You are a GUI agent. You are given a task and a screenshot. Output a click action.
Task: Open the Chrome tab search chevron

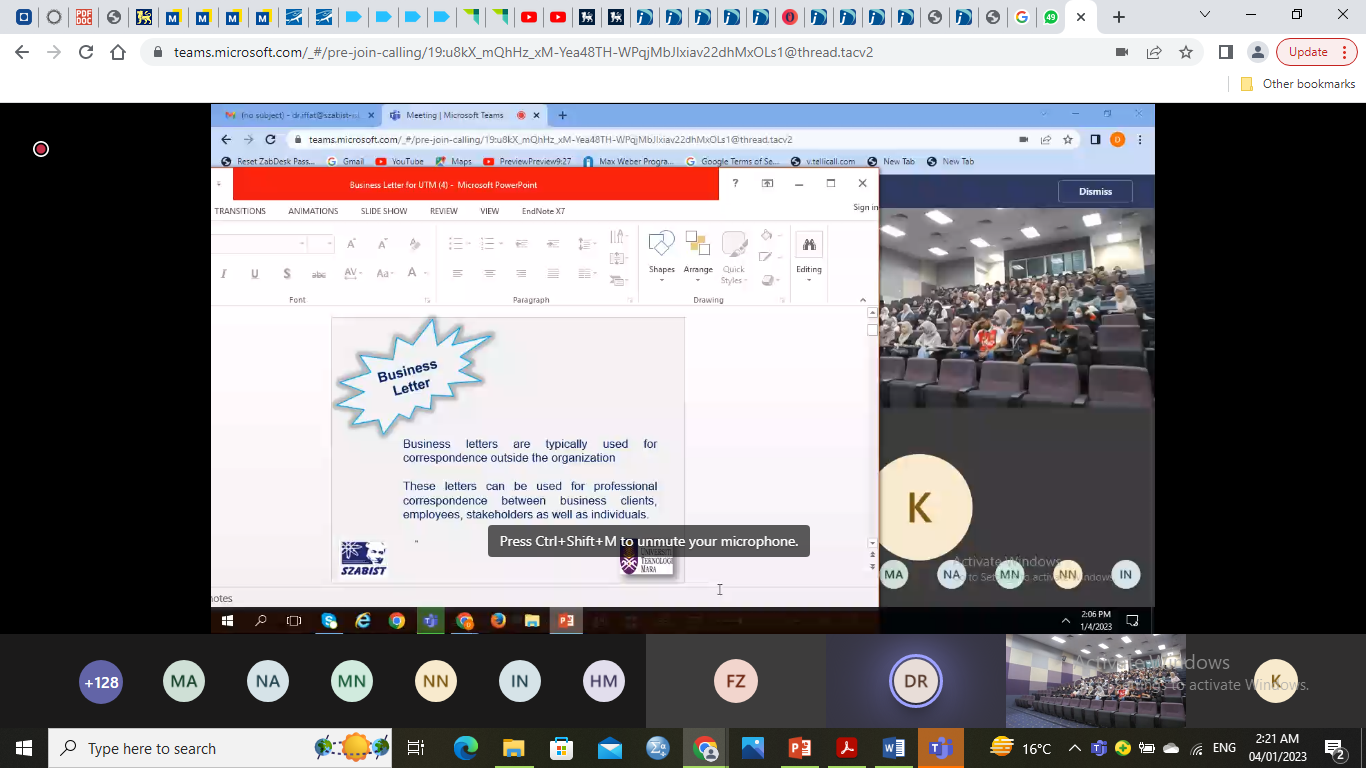1205,16
